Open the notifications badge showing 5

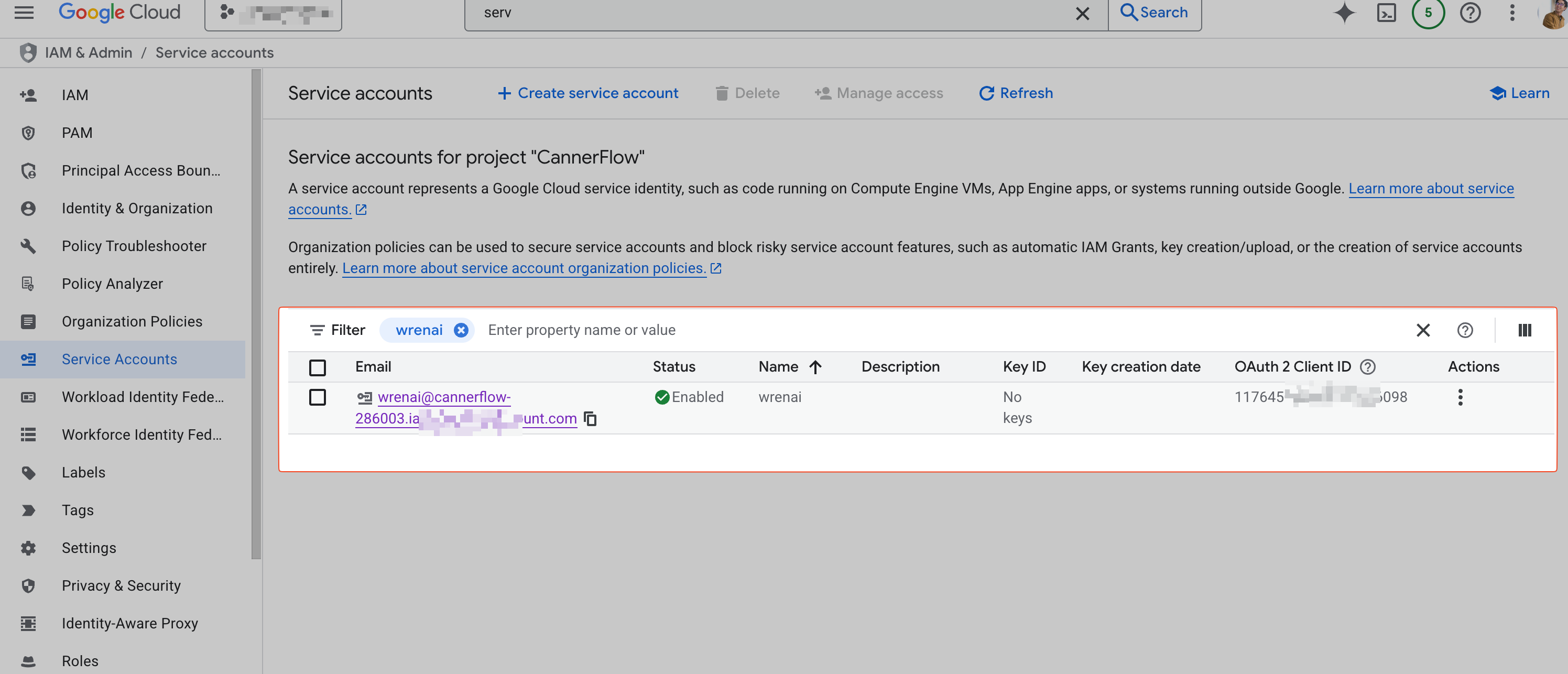pos(1428,13)
